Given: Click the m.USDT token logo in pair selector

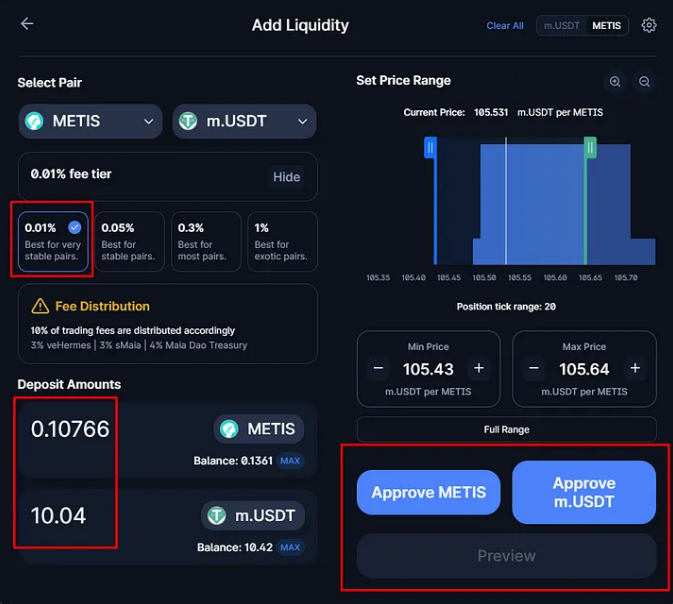Looking at the screenshot, I should point(188,121).
